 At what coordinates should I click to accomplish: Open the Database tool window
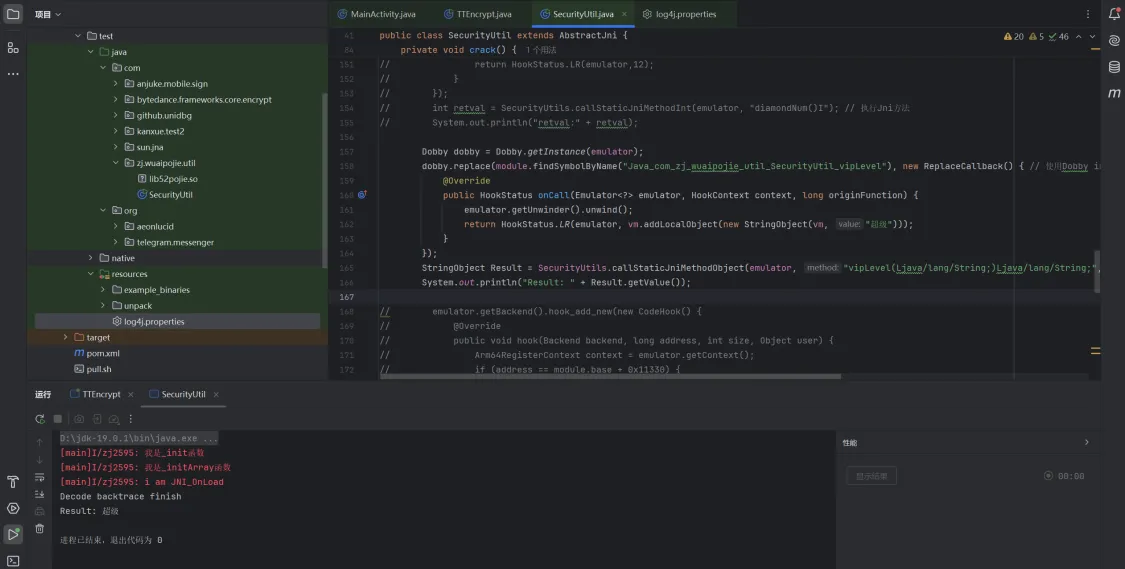(x=1114, y=67)
